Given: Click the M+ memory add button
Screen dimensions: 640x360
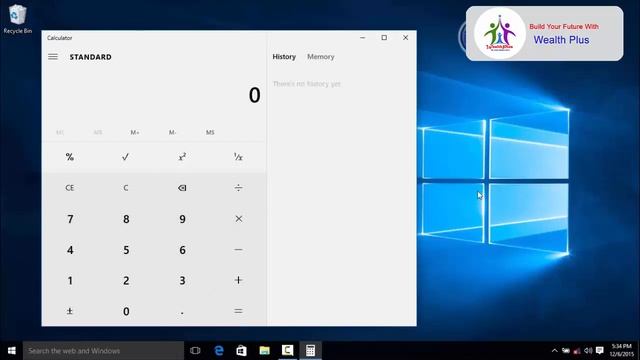Looking at the screenshot, I should coord(135,132).
